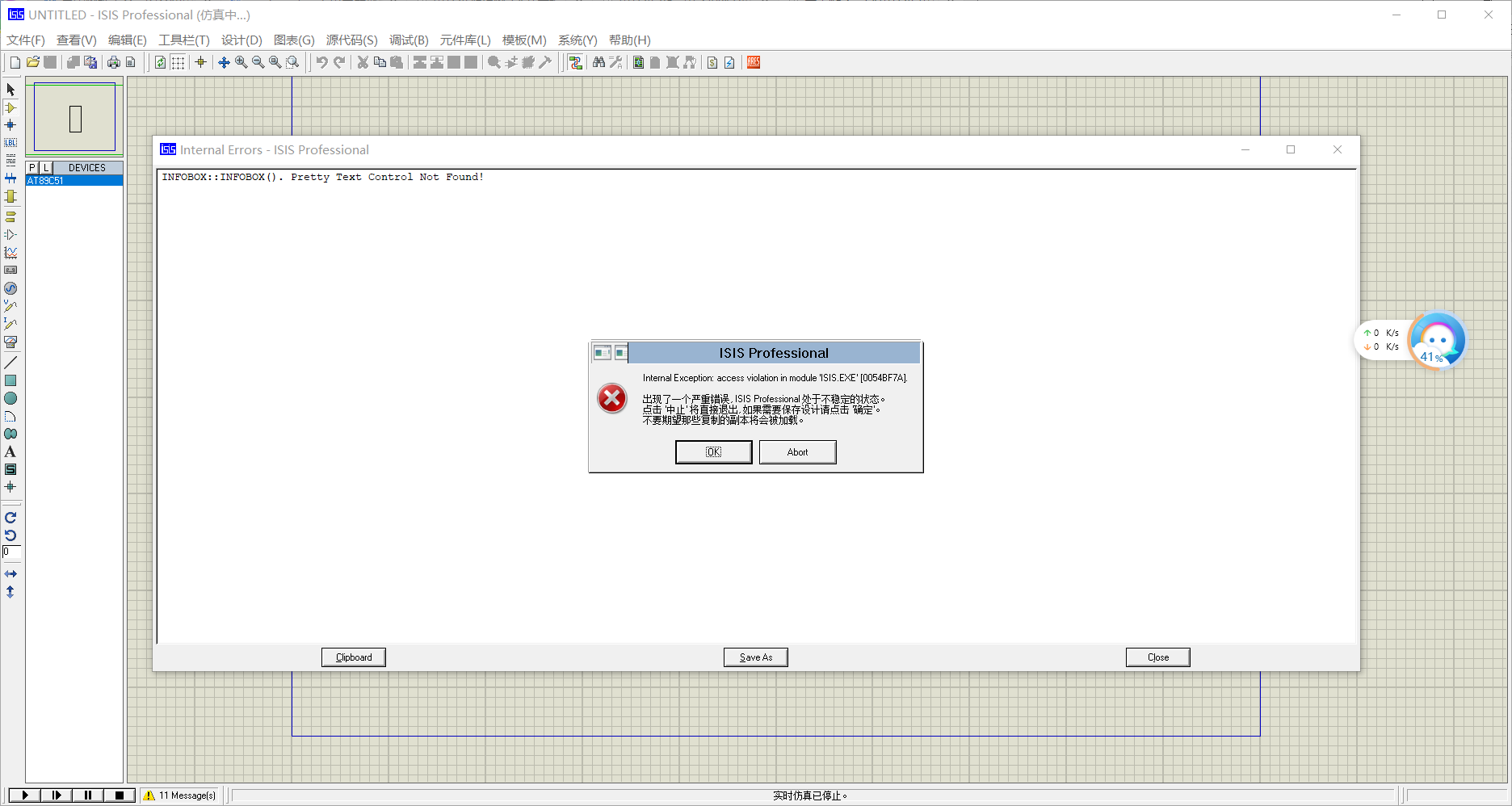Open the 编辑(E) menu
The height and width of the screenshot is (806, 1512).
pos(128,40)
